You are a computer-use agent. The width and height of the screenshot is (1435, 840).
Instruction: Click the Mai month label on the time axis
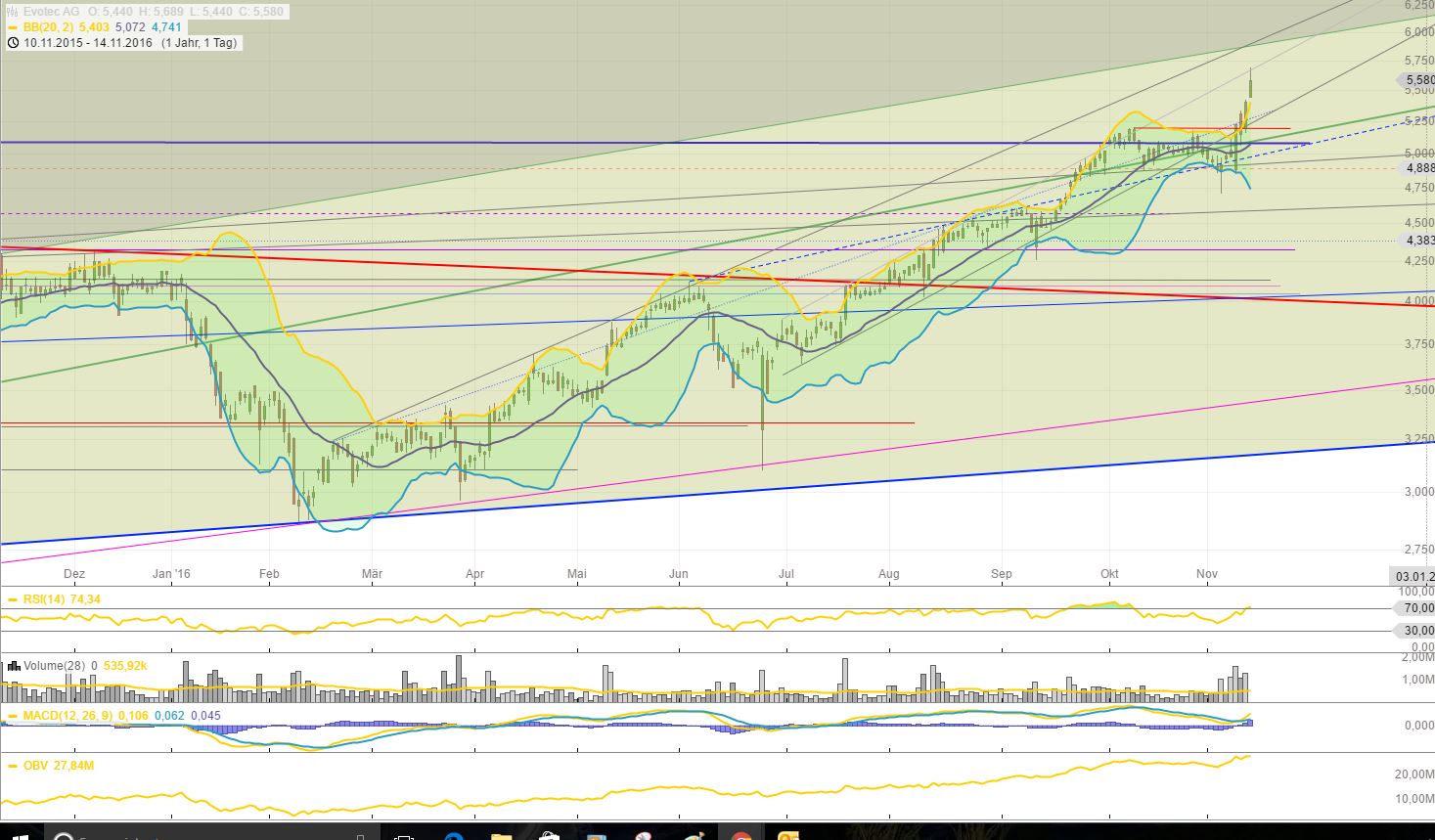(x=577, y=574)
